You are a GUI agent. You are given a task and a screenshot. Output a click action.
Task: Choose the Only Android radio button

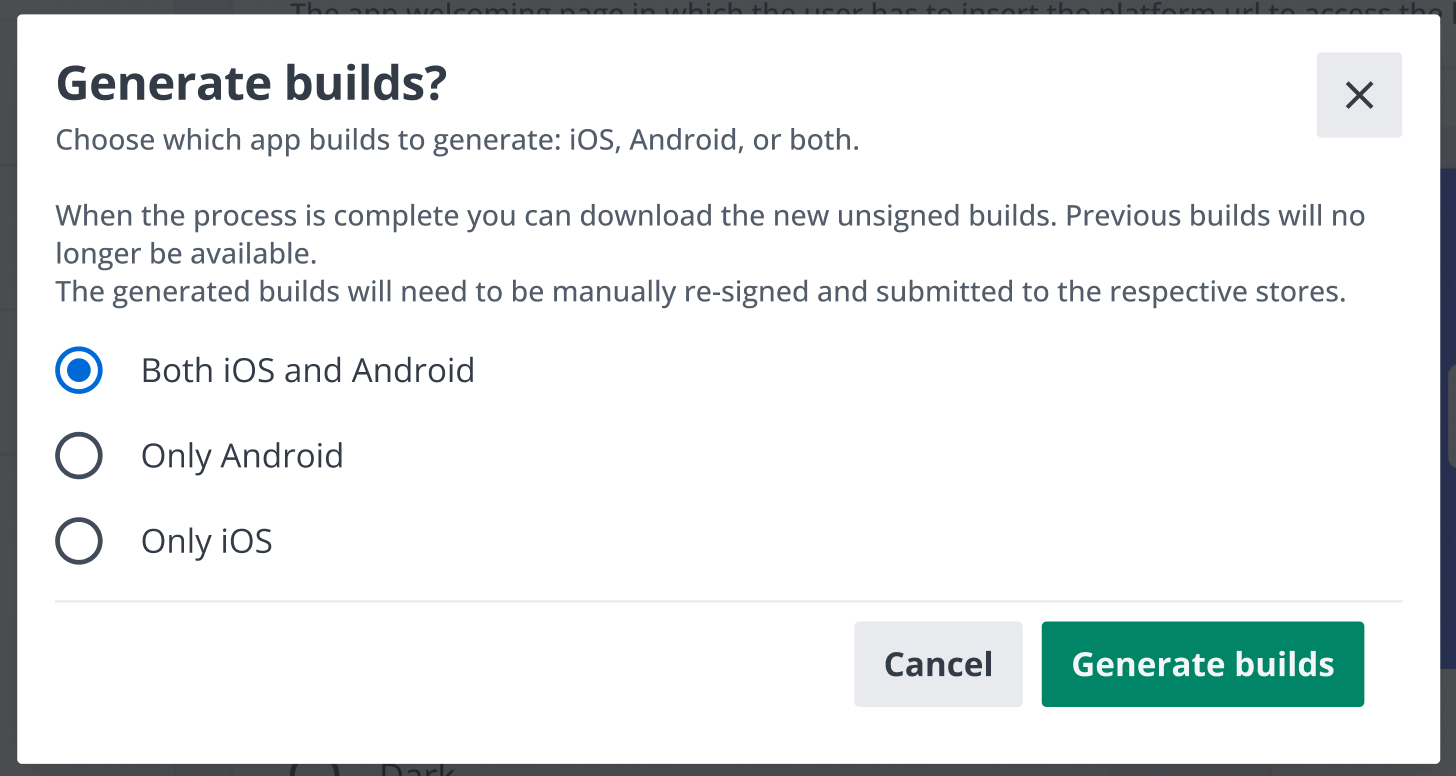(79, 456)
